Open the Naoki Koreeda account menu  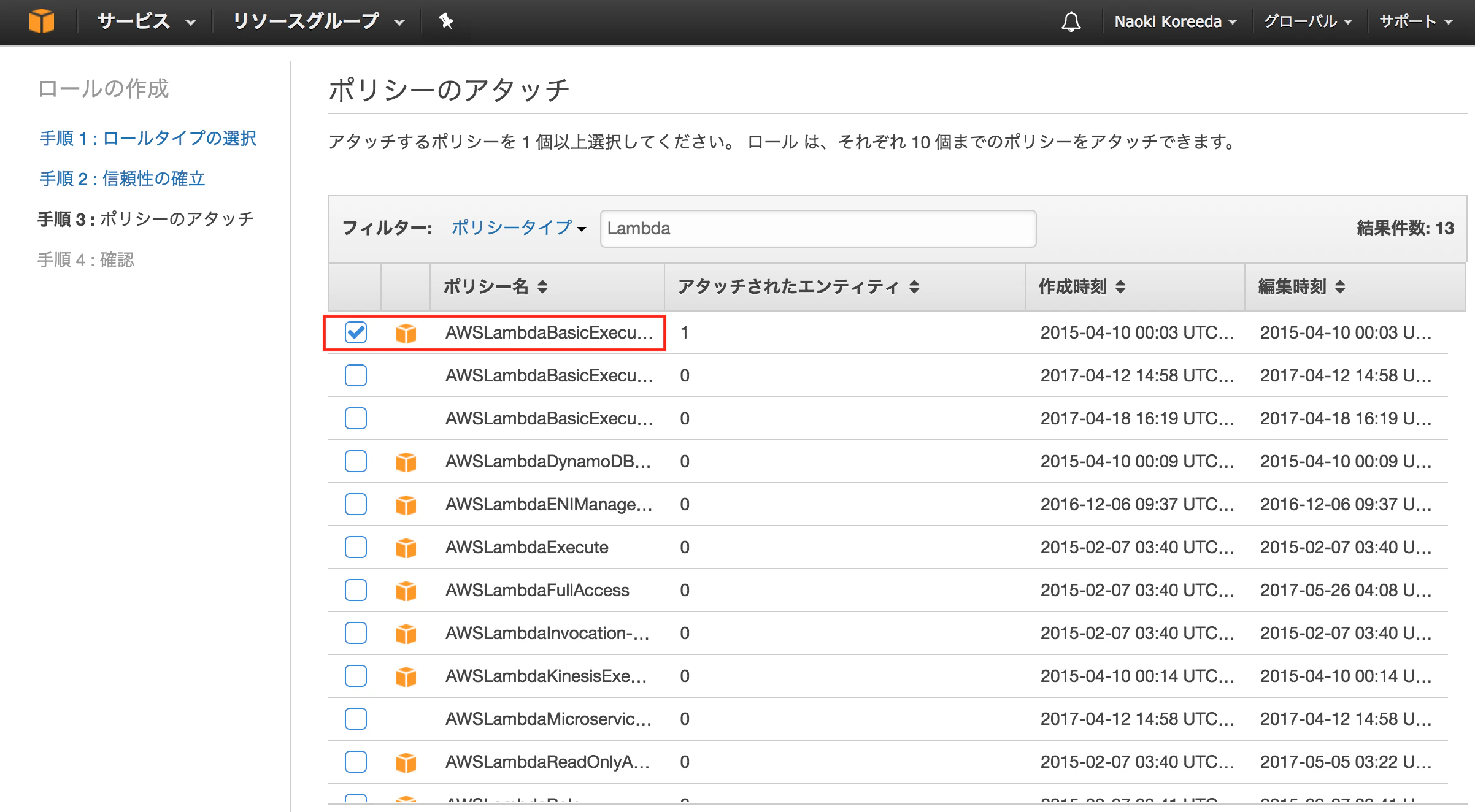coord(1175,21)
